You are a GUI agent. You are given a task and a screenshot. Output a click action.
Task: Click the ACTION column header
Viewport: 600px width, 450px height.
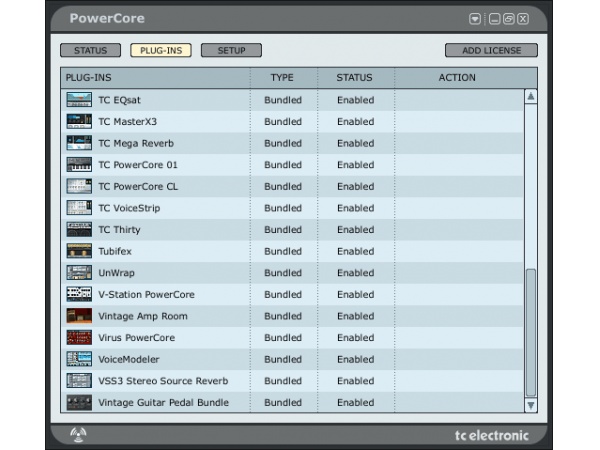[457, 78]
